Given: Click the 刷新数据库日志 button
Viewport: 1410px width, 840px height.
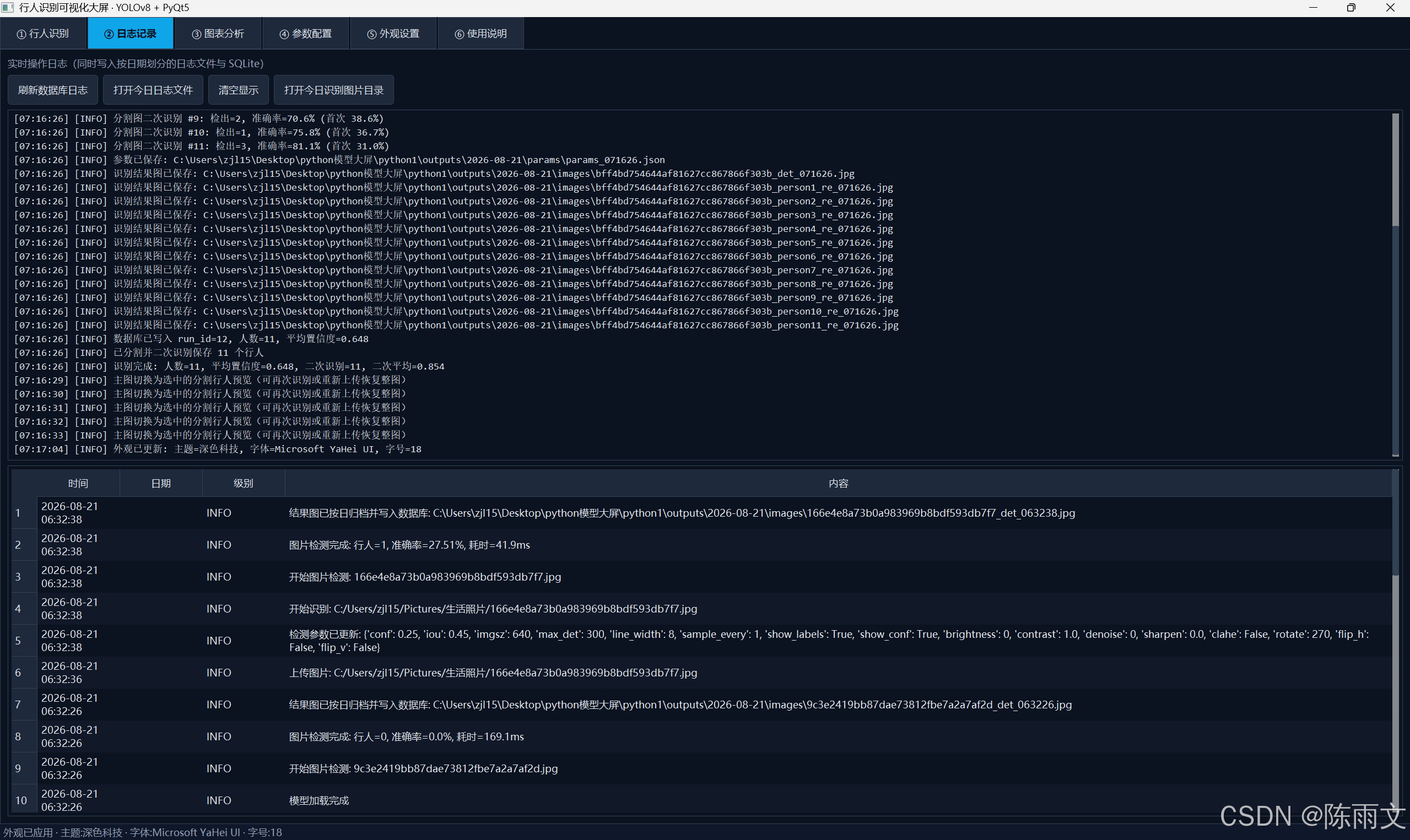Looking at the screenshot, I should click(x=53, y=90).
